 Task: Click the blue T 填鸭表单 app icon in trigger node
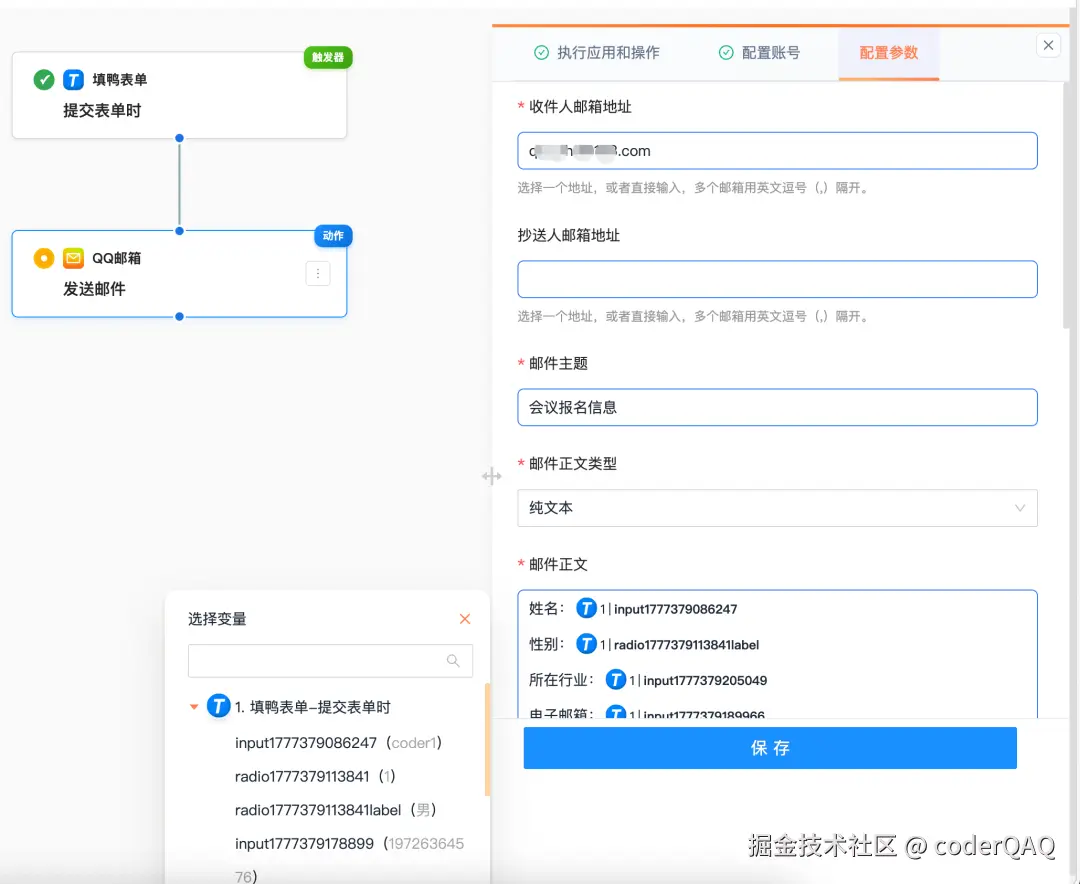pyautogui.click(x=73, y=80)
